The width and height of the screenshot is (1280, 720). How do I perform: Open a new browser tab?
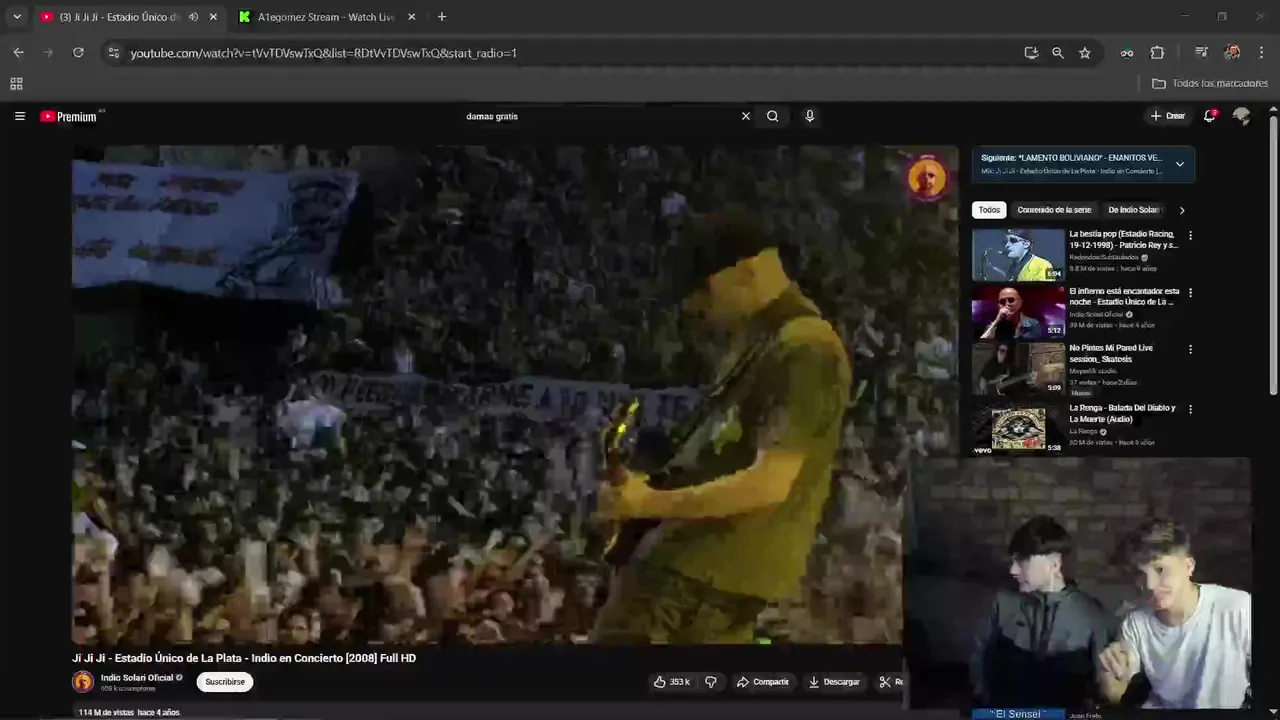coord(442,17)
